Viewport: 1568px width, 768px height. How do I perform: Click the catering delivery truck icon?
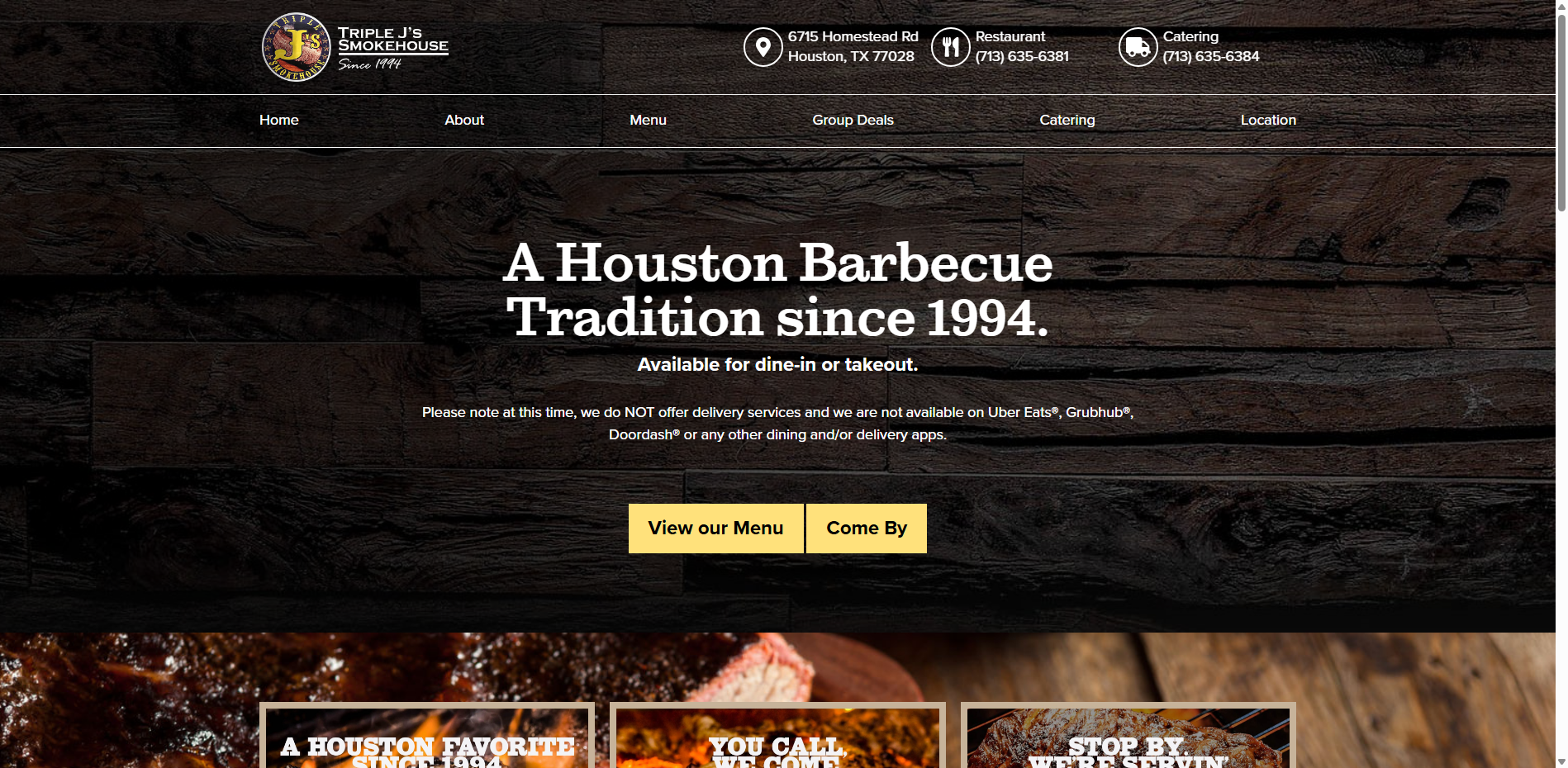click(x=1138, y=47)
